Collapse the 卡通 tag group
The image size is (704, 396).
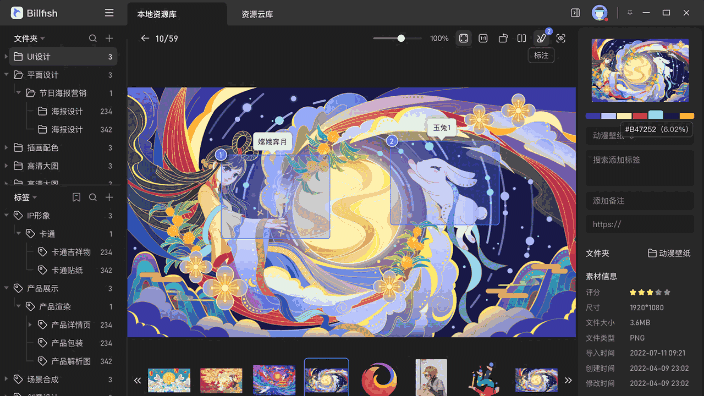pos(18,233)
